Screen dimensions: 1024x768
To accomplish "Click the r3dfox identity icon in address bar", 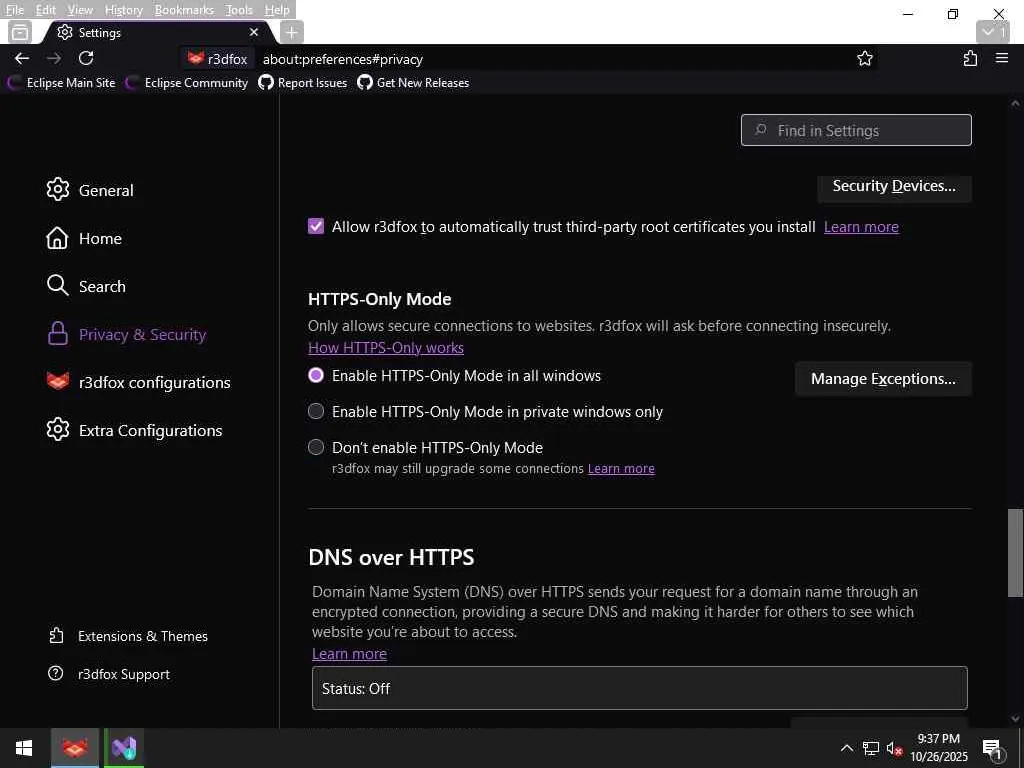I will click(x=218, y=59).
